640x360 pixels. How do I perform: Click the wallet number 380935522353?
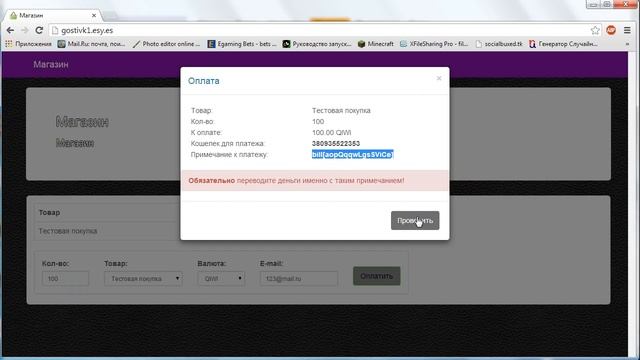click(x=336, y=143)
